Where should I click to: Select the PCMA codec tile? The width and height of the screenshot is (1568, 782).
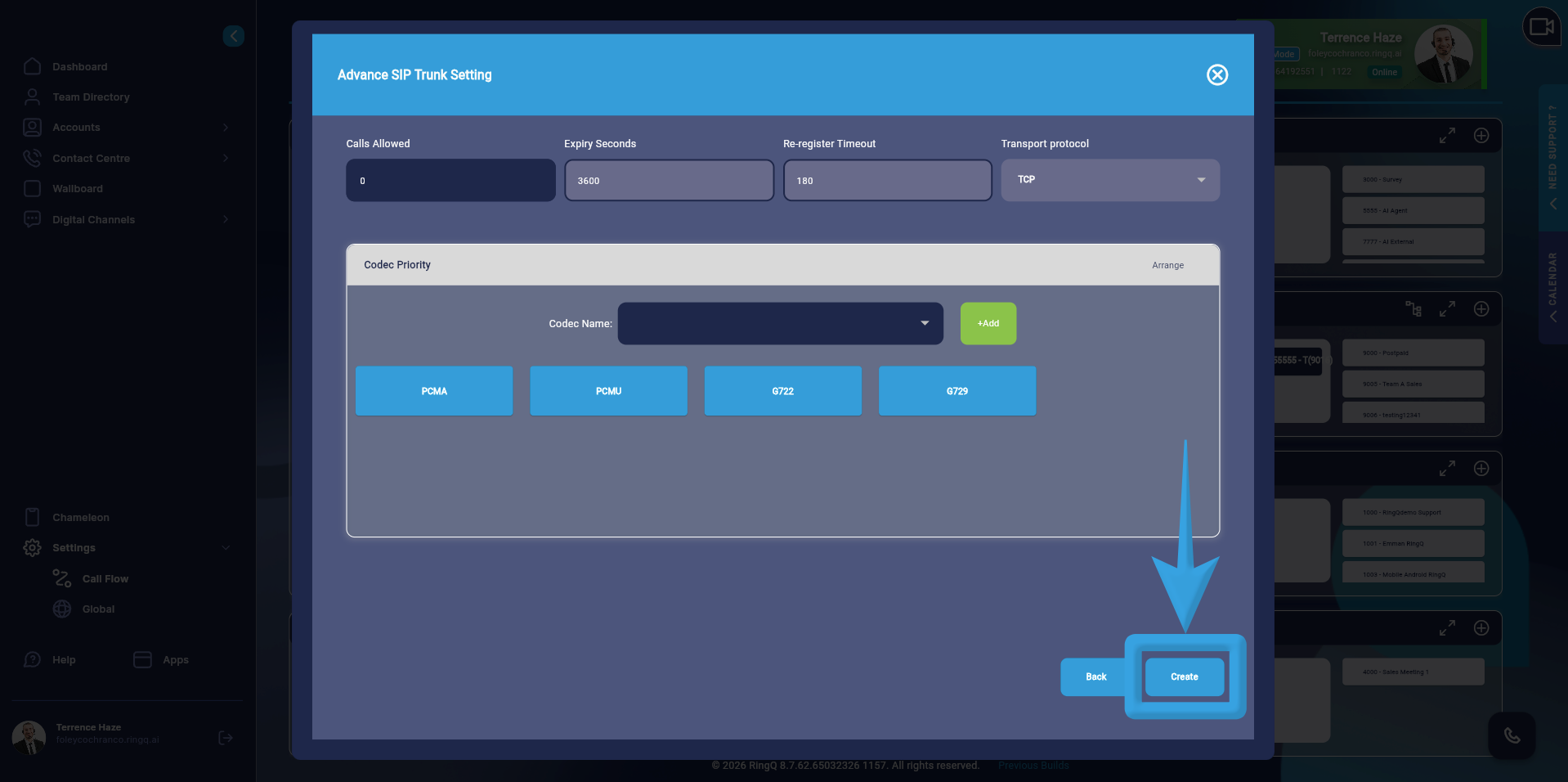coord(434,391)
